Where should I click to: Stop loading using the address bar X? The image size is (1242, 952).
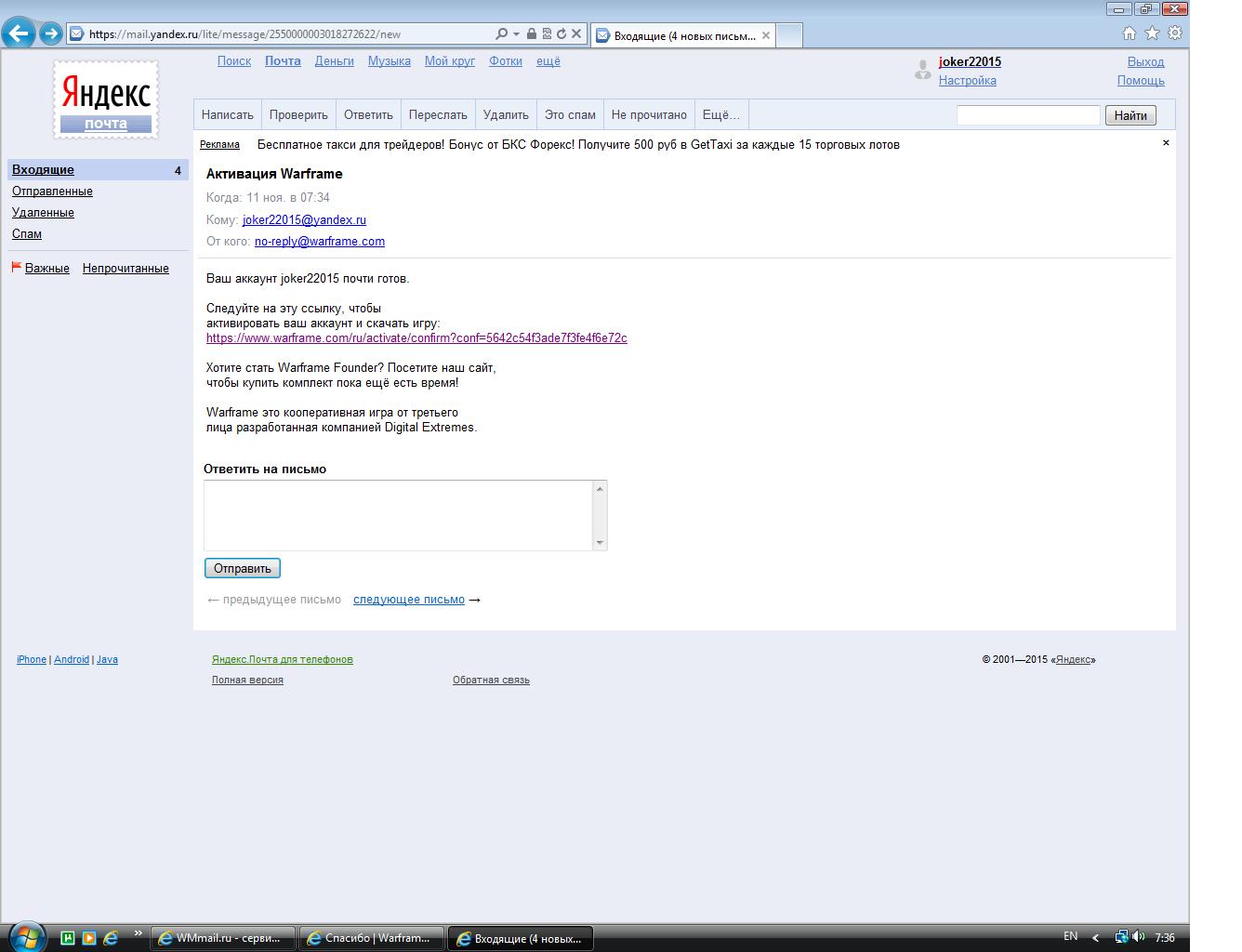(x=576, y=34)
